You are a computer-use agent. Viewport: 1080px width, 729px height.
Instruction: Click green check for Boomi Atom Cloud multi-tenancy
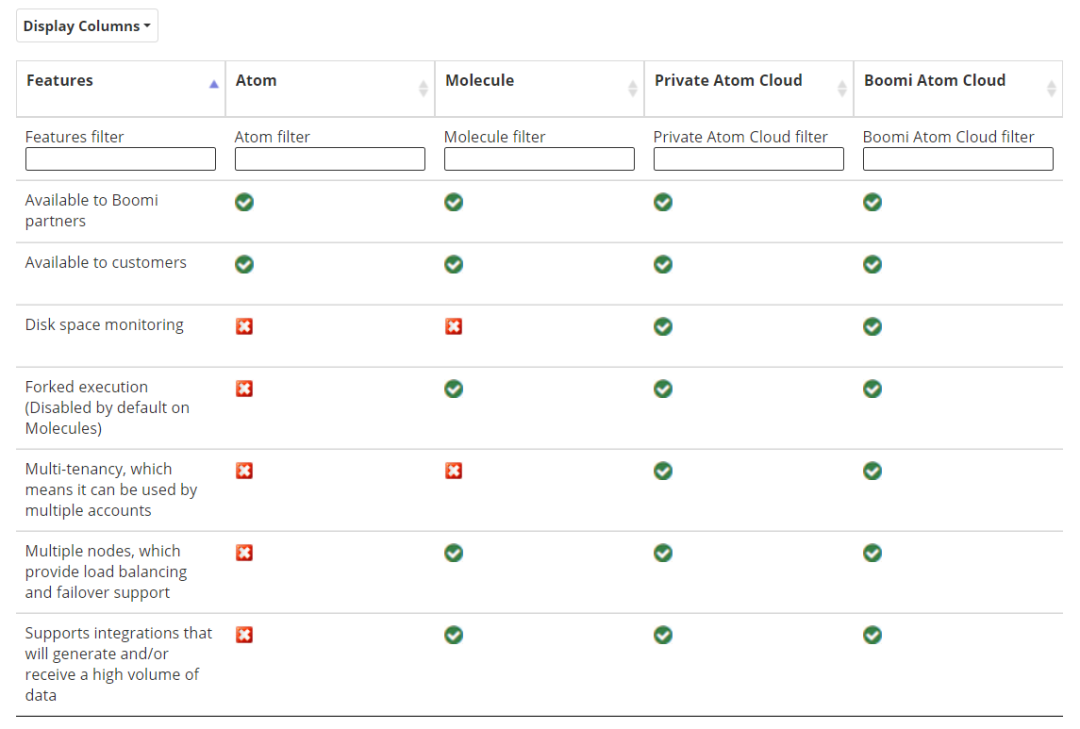point(873,471)
